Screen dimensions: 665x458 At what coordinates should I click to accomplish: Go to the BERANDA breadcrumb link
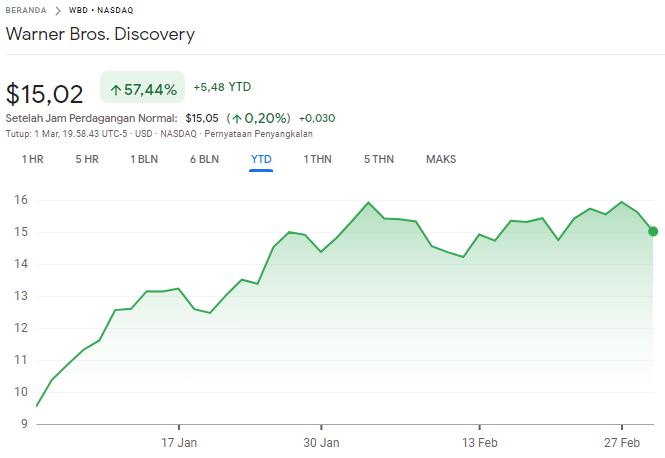click(x=26, y=10)
